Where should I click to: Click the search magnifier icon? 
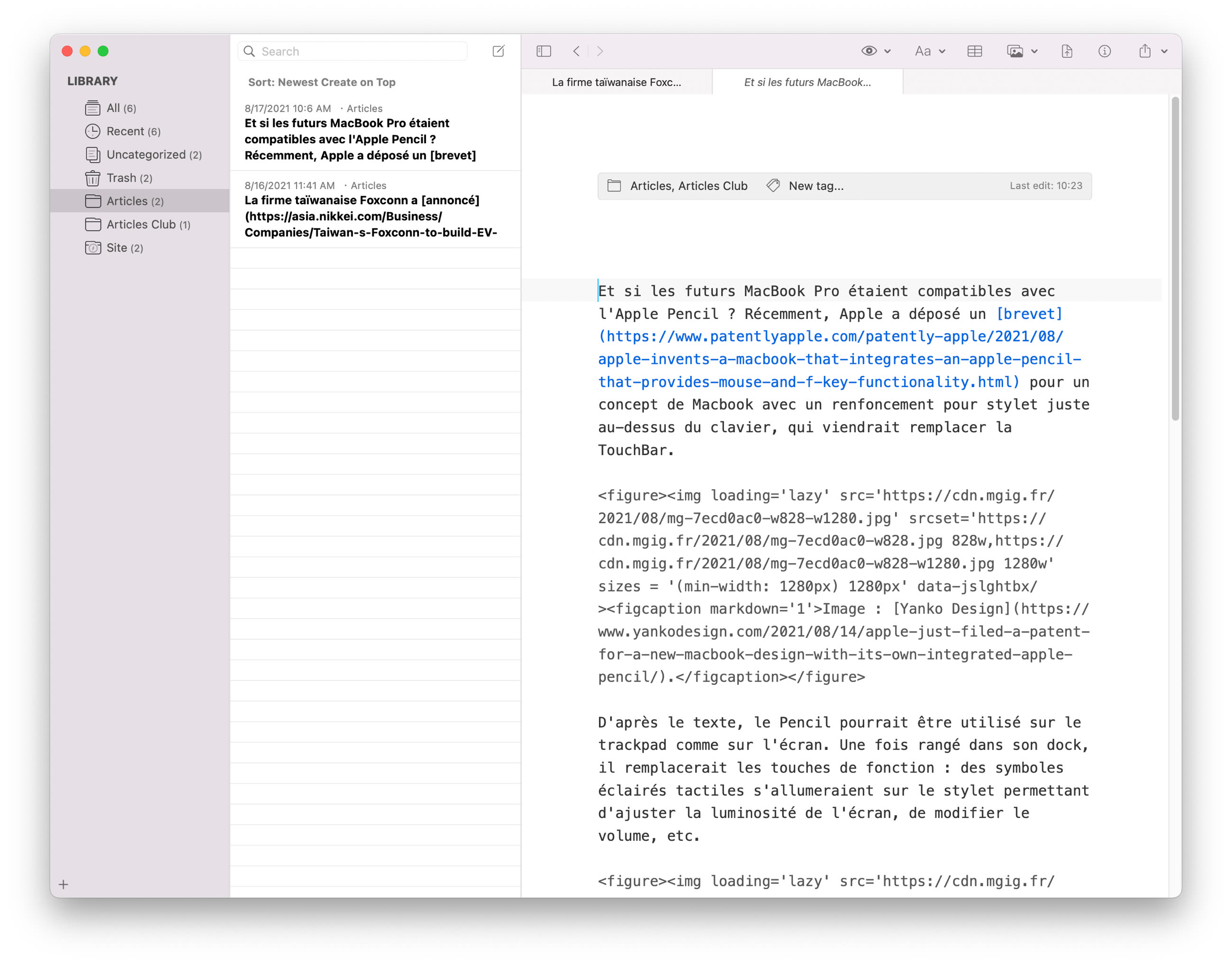(x=249, y=51)
